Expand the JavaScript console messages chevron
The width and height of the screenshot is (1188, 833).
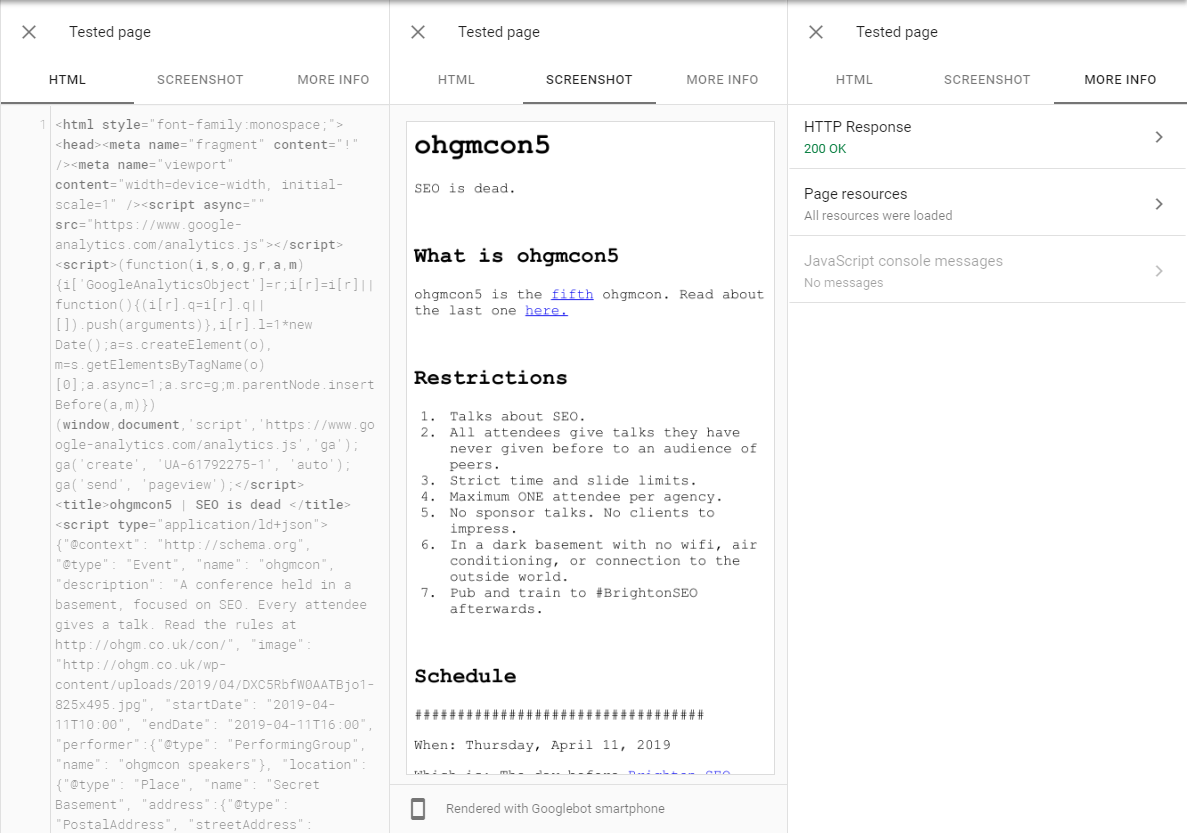click(1158, 271)
